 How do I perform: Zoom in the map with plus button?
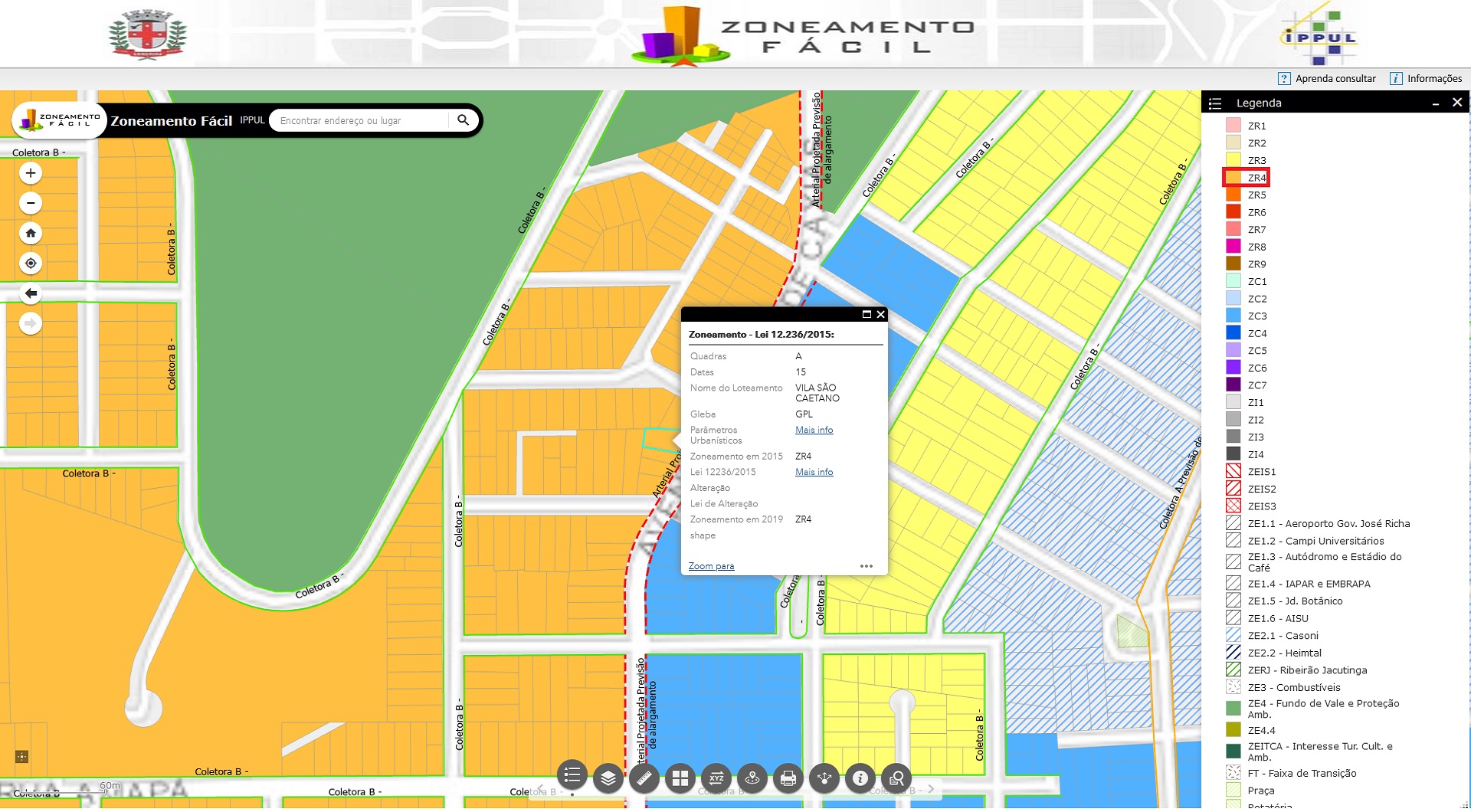click(x=31, y=173)
